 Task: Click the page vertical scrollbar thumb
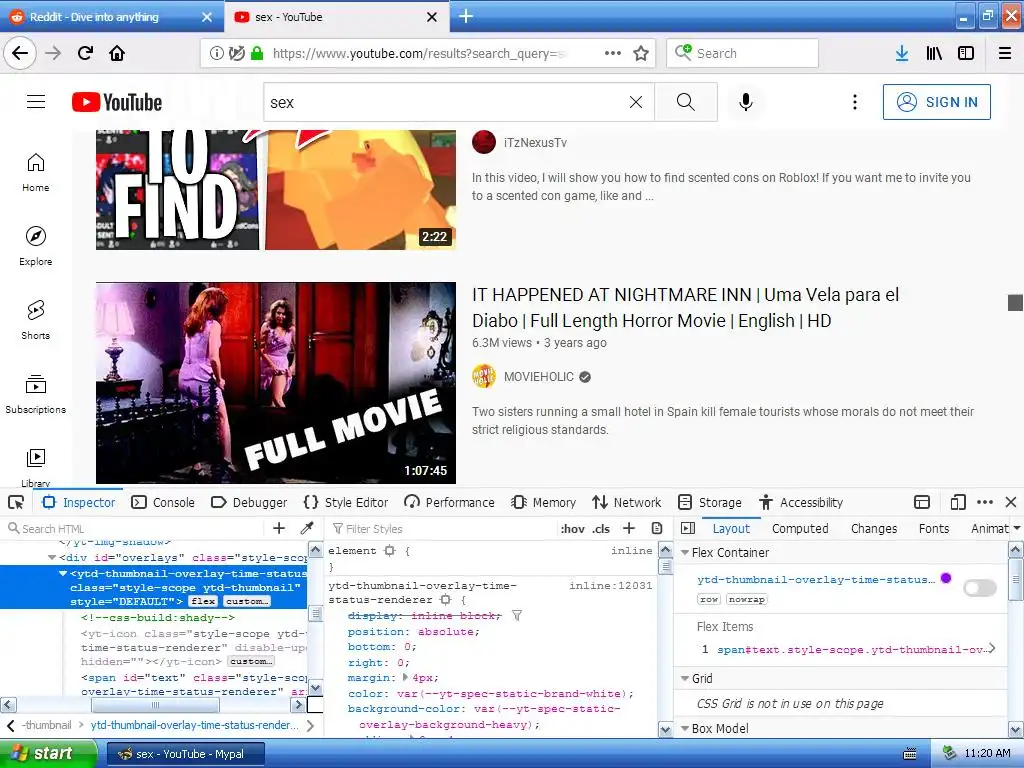[x=1015, y=302]
